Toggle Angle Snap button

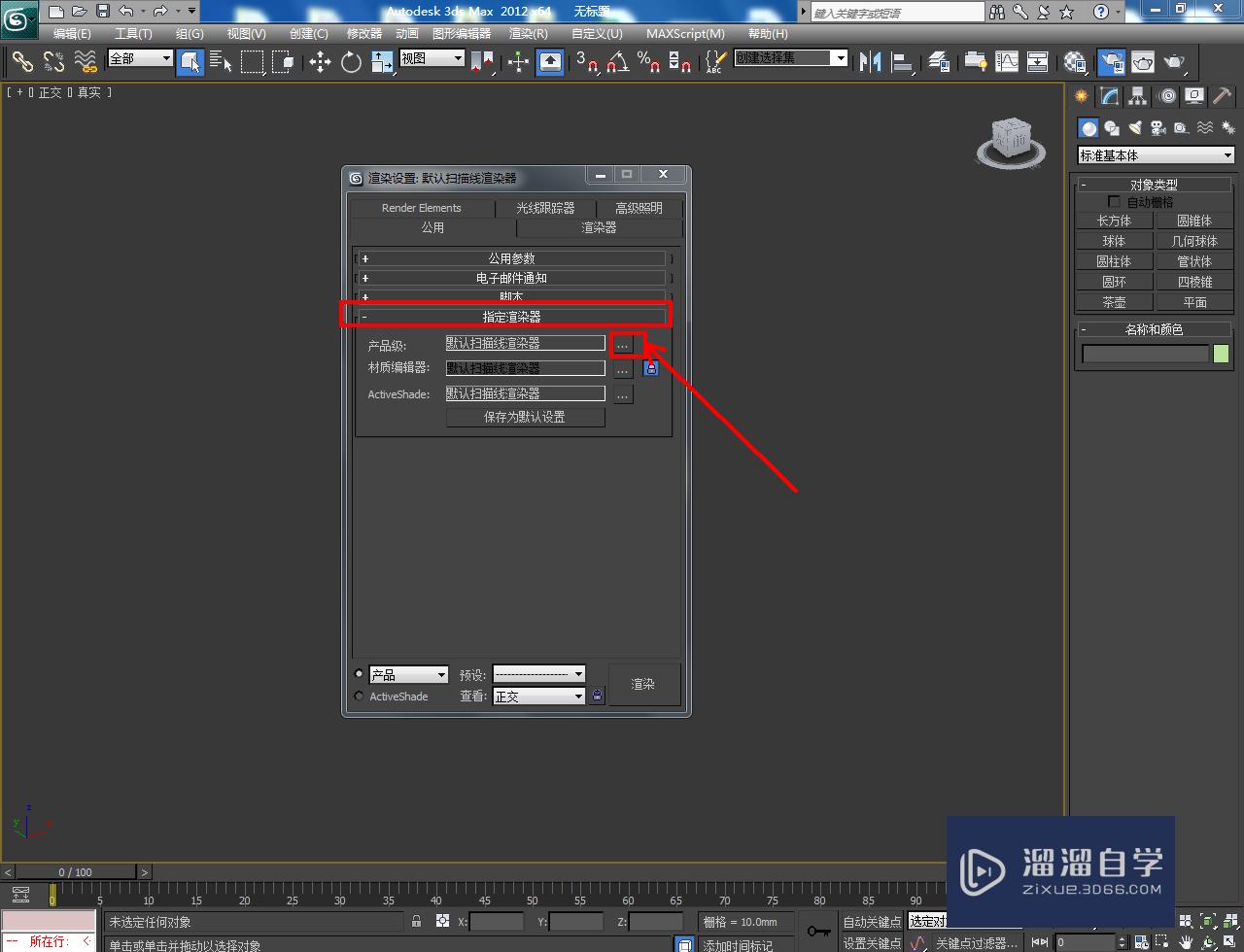coord(617,62)
